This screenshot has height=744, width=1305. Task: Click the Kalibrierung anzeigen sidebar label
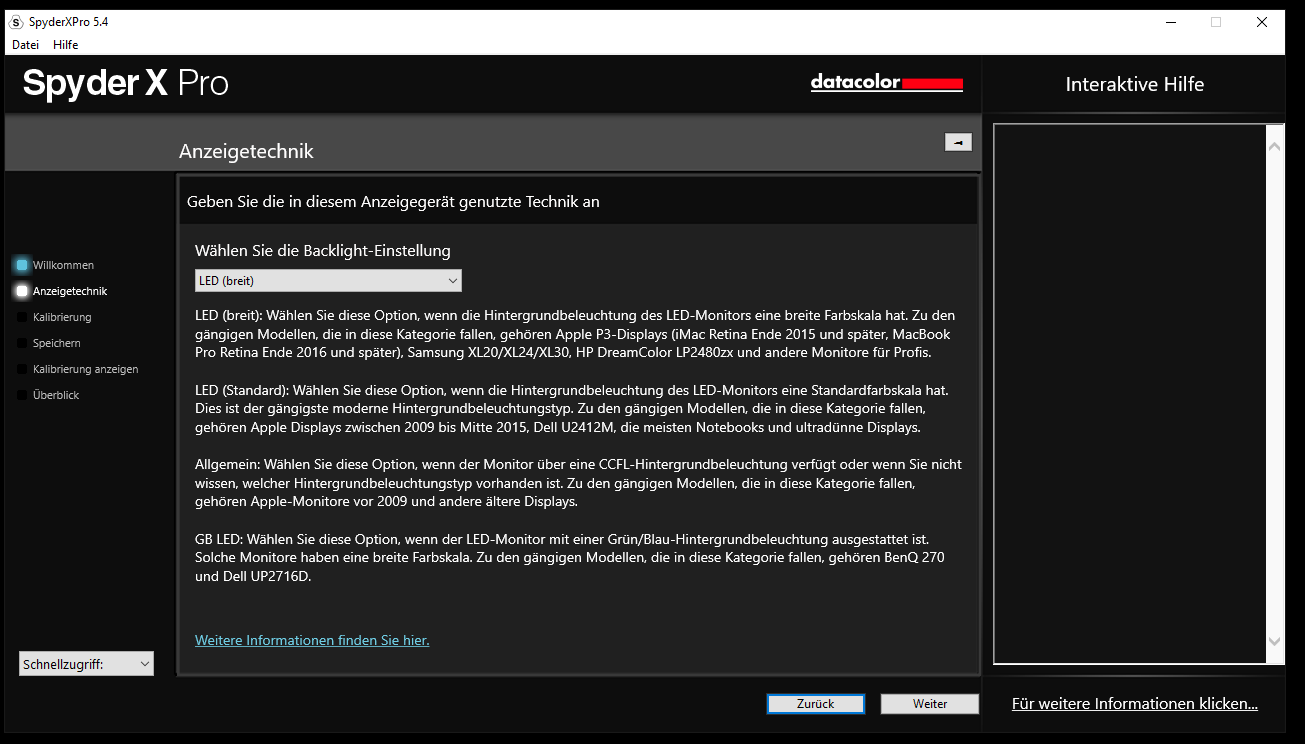coord(86,369)
